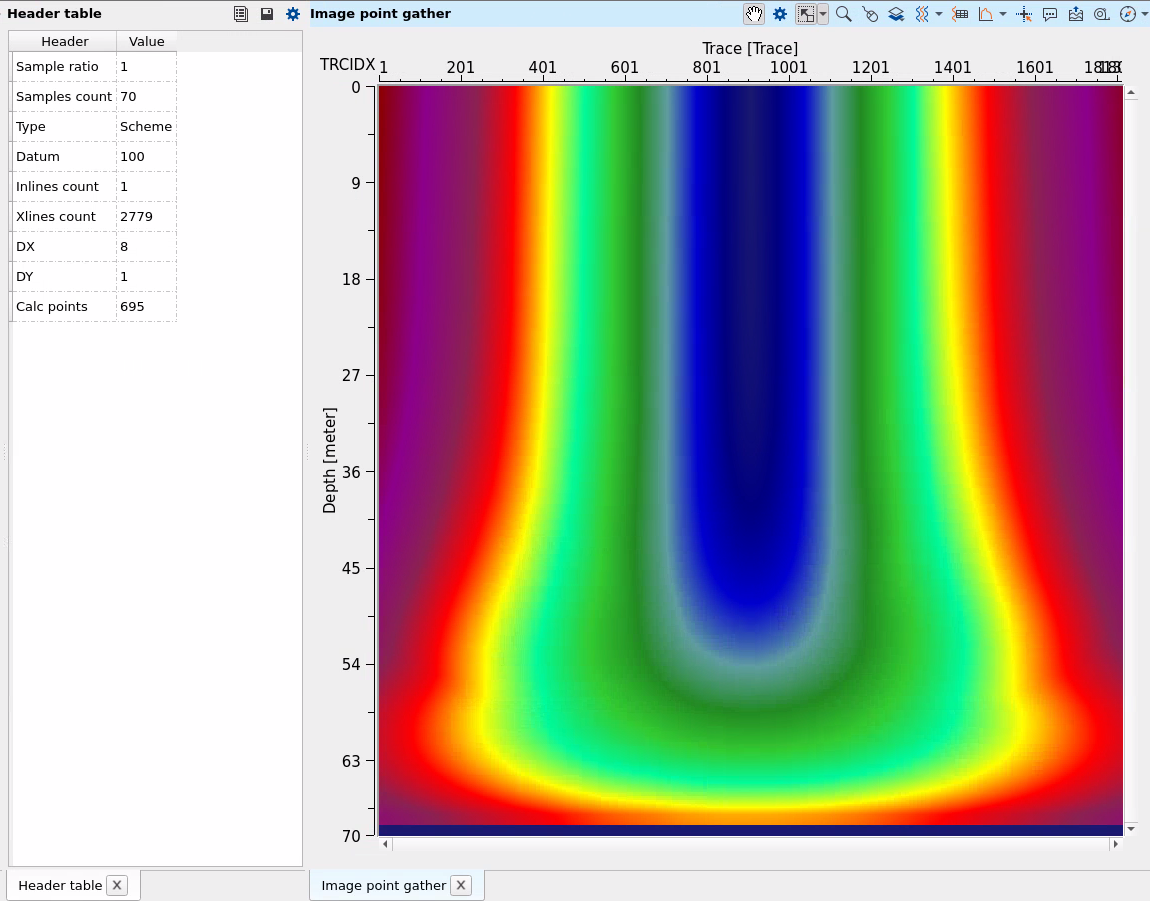1150x901 pixels.
Task: Click the copy table icon in Header table toolbar
Action: pyautogui.click(x=240, y=13)
